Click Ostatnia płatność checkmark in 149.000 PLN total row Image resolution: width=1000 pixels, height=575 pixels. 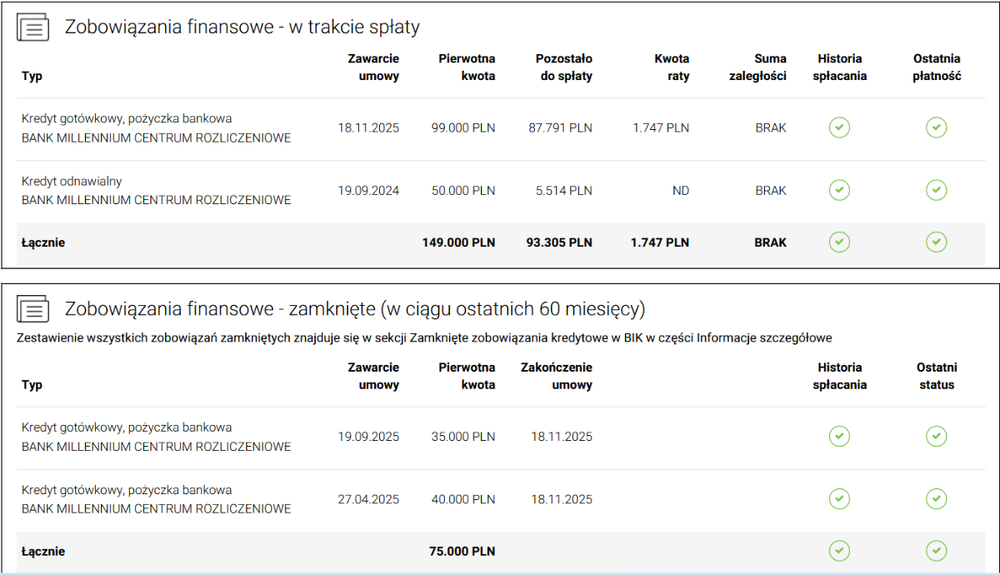[x=936, y=242]
